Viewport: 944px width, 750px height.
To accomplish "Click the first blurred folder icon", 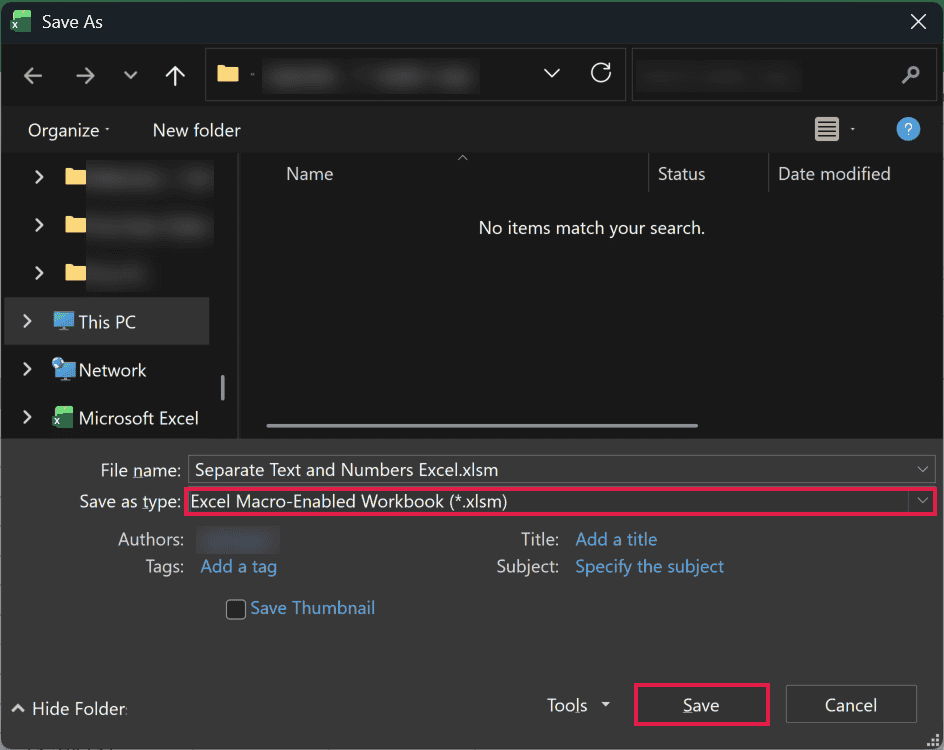I will [x=75, y=176].
